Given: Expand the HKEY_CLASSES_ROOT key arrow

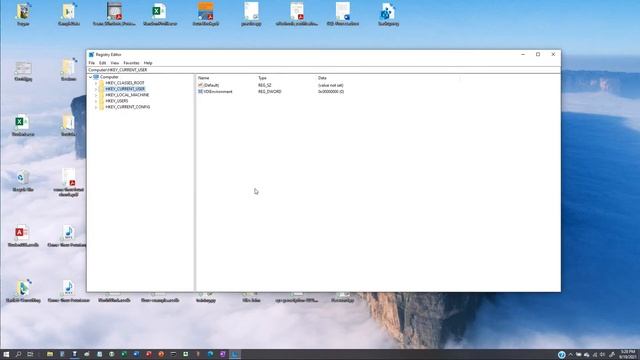Looking at the screenshot, I should click(96, 83).
